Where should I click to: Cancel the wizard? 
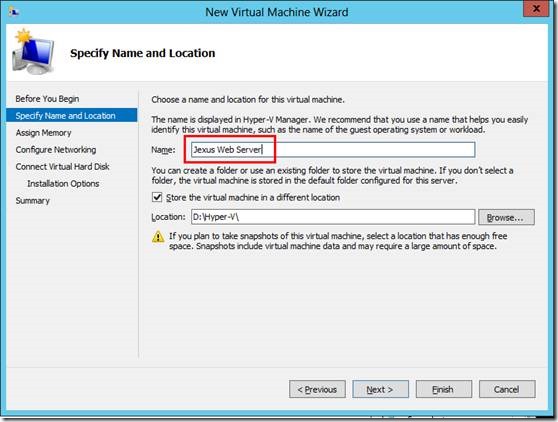507,389
